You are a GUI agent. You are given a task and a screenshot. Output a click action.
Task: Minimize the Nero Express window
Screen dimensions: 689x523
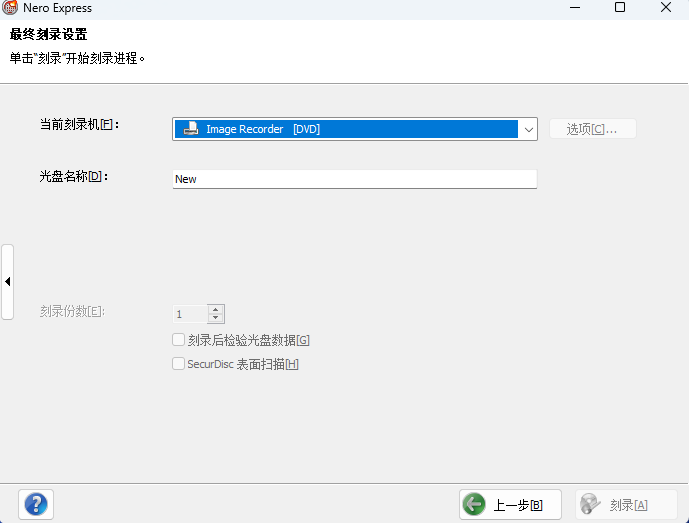point(574,8)
